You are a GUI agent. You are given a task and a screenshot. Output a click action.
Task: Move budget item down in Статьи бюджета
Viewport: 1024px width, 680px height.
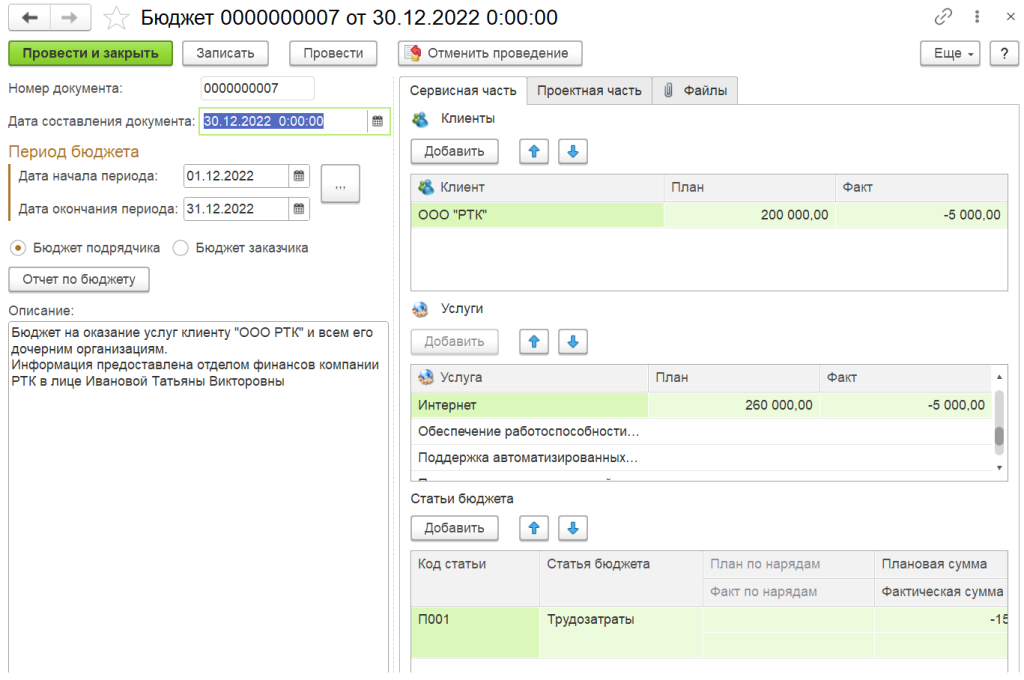point(573,528)
